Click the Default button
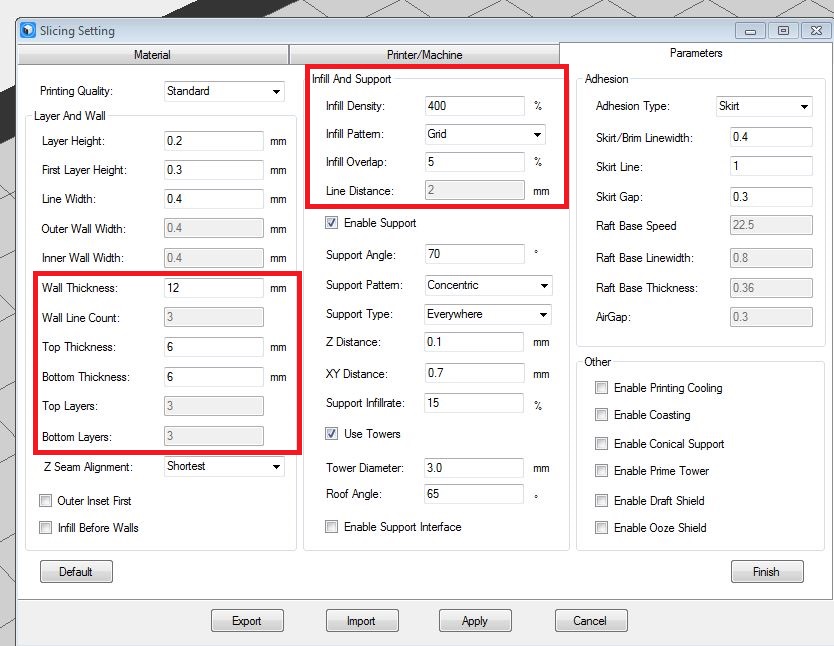Image resolution: width=834 pixels, height=646 pixels. (76, 572)
